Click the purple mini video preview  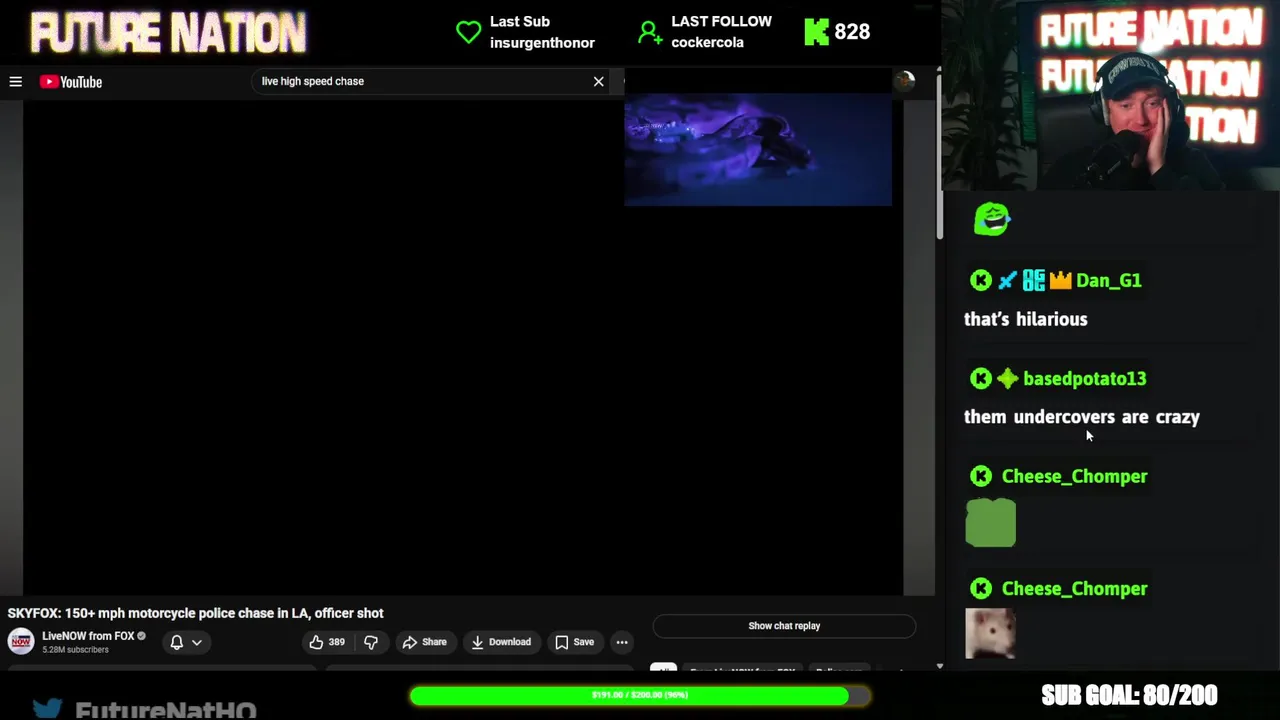point(758,149)
